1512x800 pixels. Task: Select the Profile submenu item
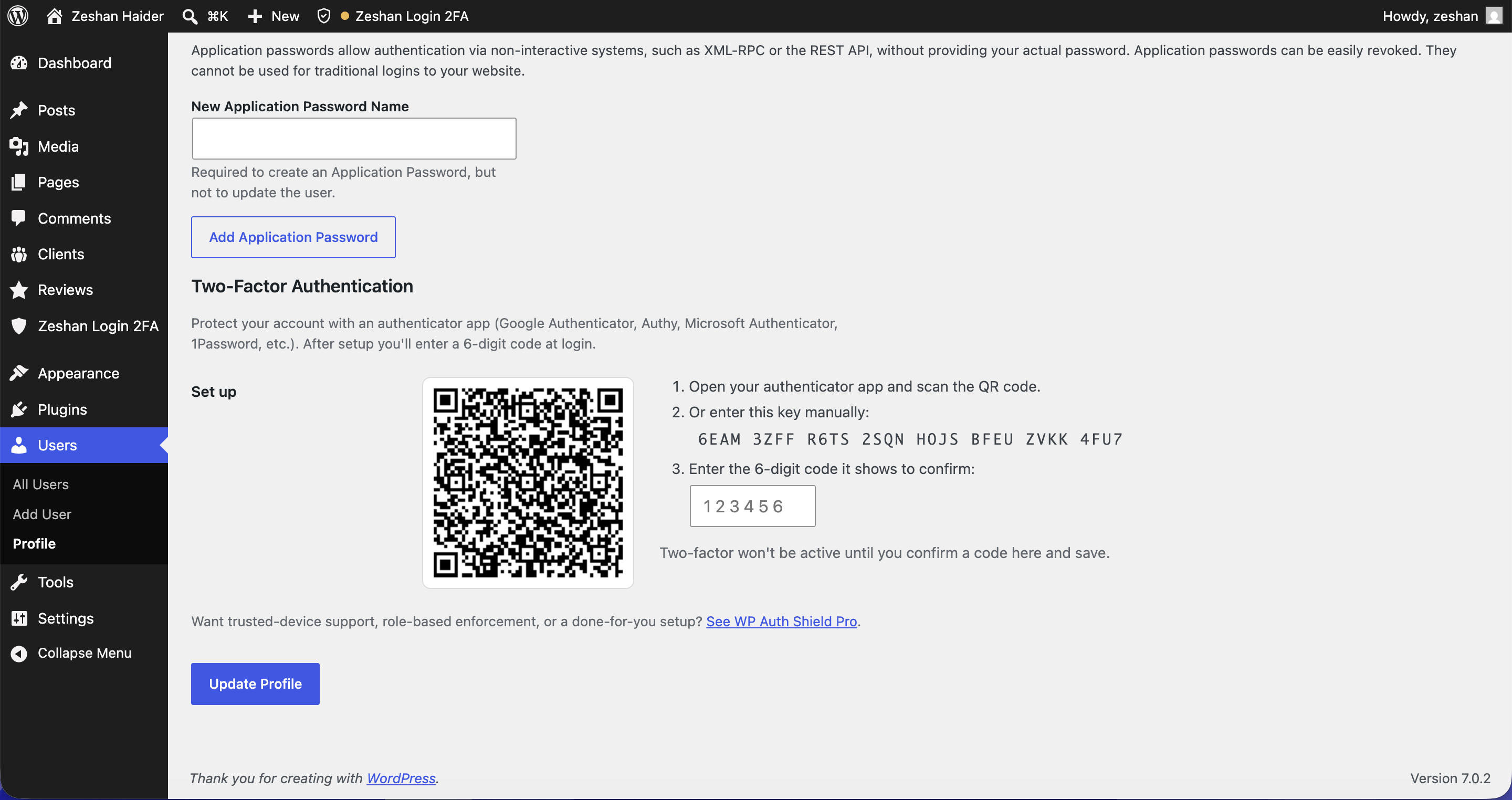click(x=34, y=543)
